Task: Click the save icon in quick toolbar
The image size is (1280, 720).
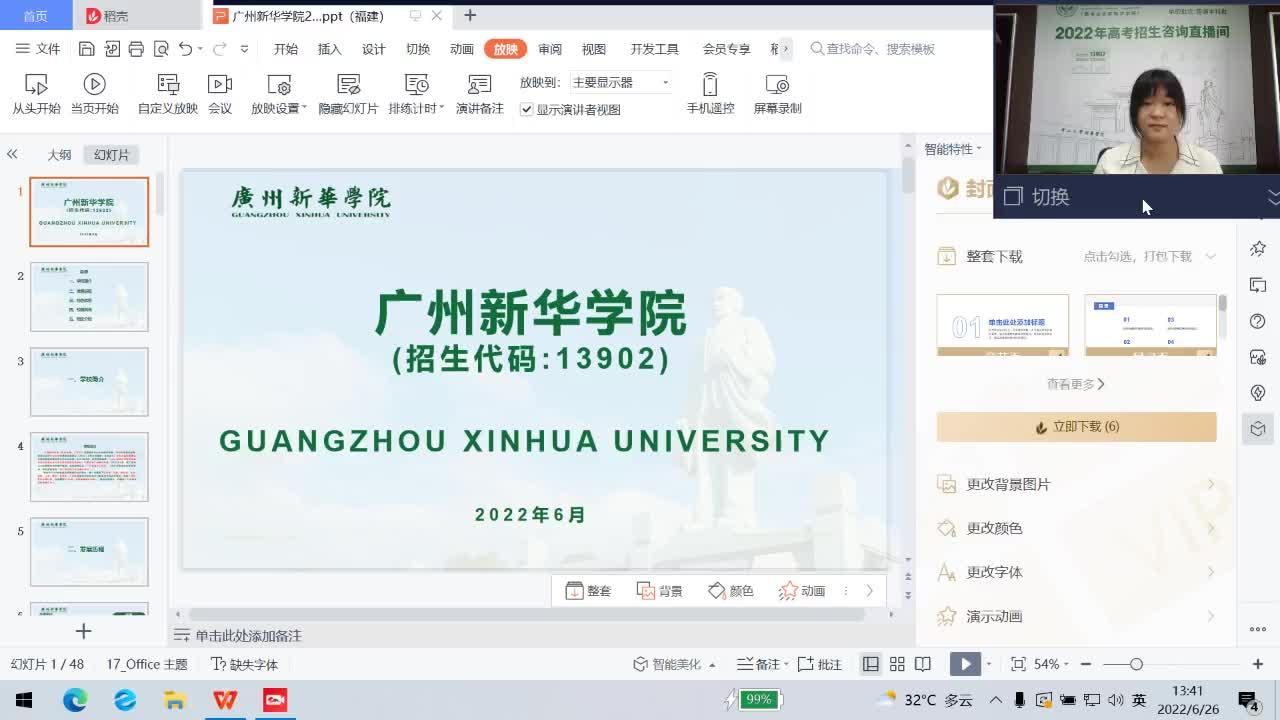Action: 87,49
